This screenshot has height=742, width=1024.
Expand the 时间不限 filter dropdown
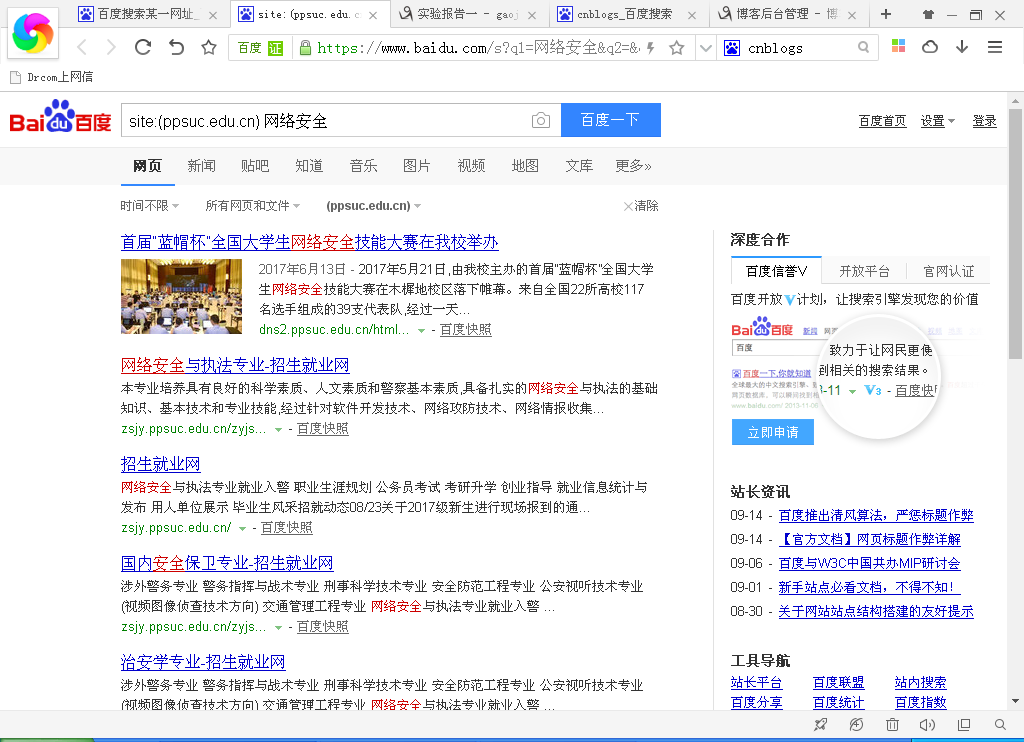tap(150, 206)
